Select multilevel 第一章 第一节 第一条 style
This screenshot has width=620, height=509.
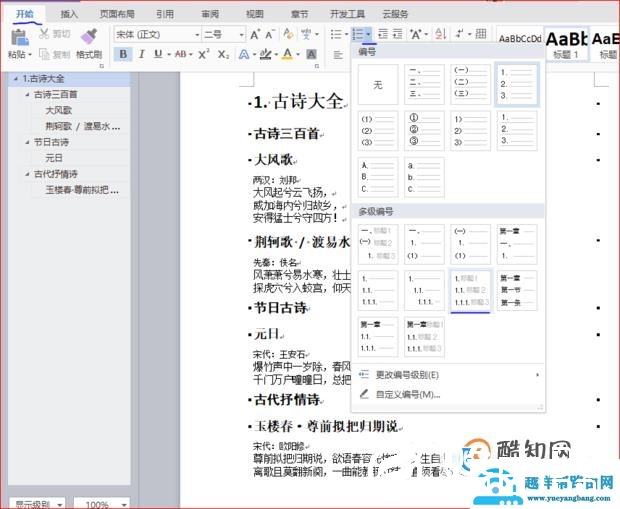click(517, 290)
